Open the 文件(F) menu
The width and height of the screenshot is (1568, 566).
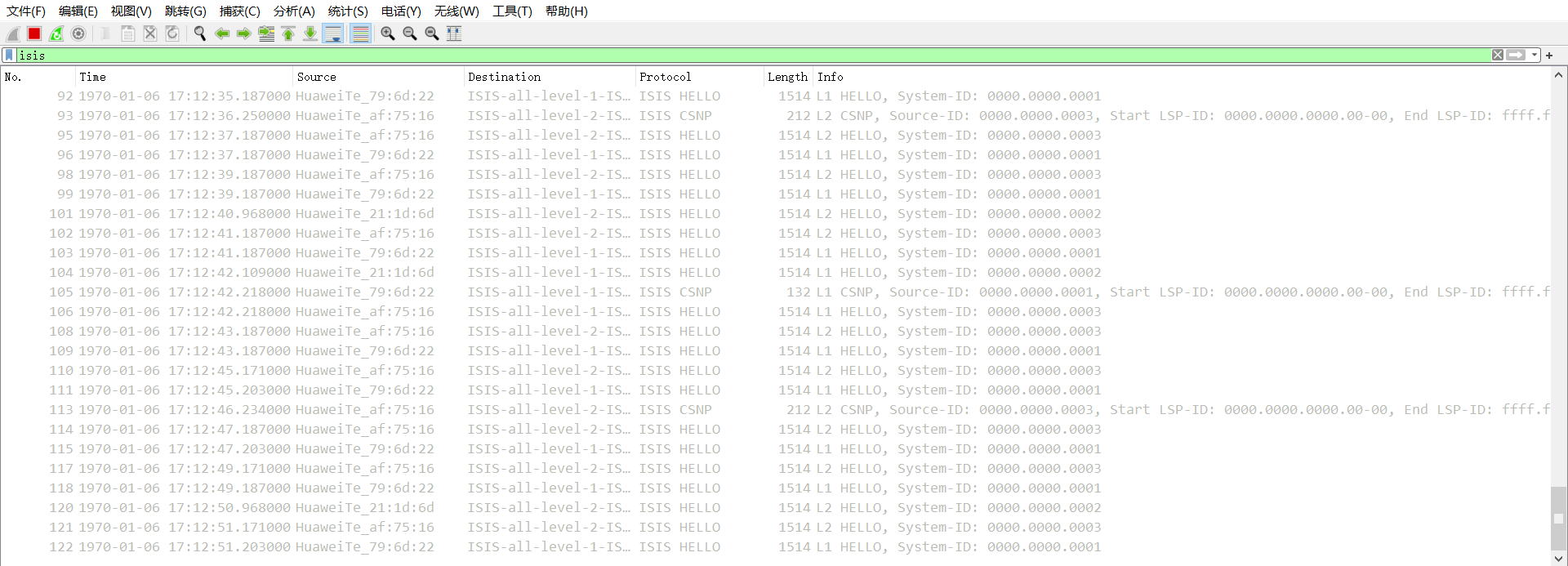click(26, 11)
